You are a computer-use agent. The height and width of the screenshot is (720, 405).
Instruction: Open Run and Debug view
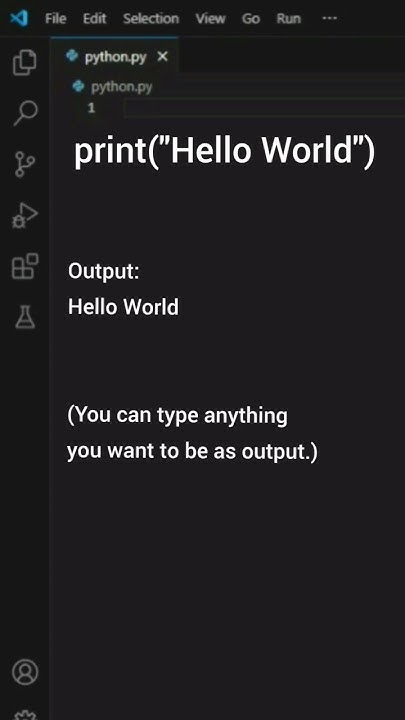(24, 216)
